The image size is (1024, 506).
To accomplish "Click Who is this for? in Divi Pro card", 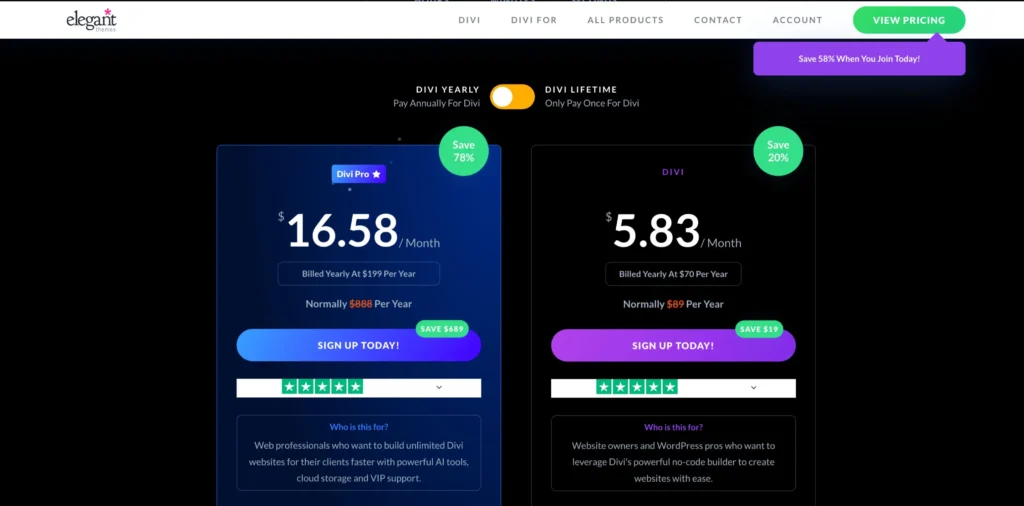I will (x=359, y=427).
